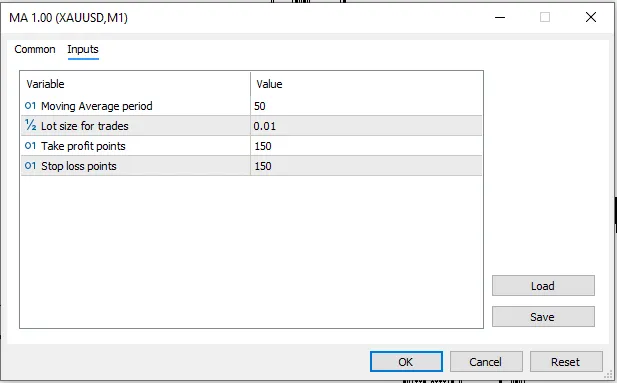This screenshot has height=383, width=617.
Task: Select the Take profit points value 150
Action: click(x=263, y=146)
